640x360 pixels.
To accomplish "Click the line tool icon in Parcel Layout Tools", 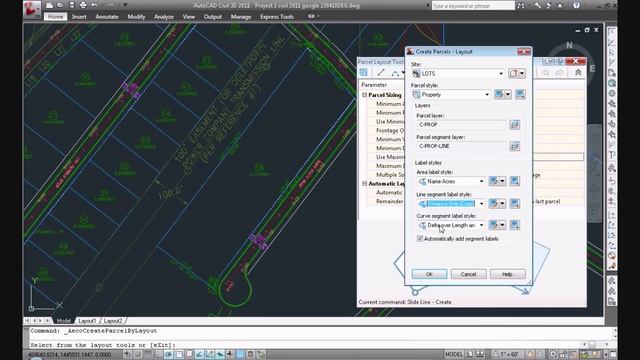I will coord(381,73).
